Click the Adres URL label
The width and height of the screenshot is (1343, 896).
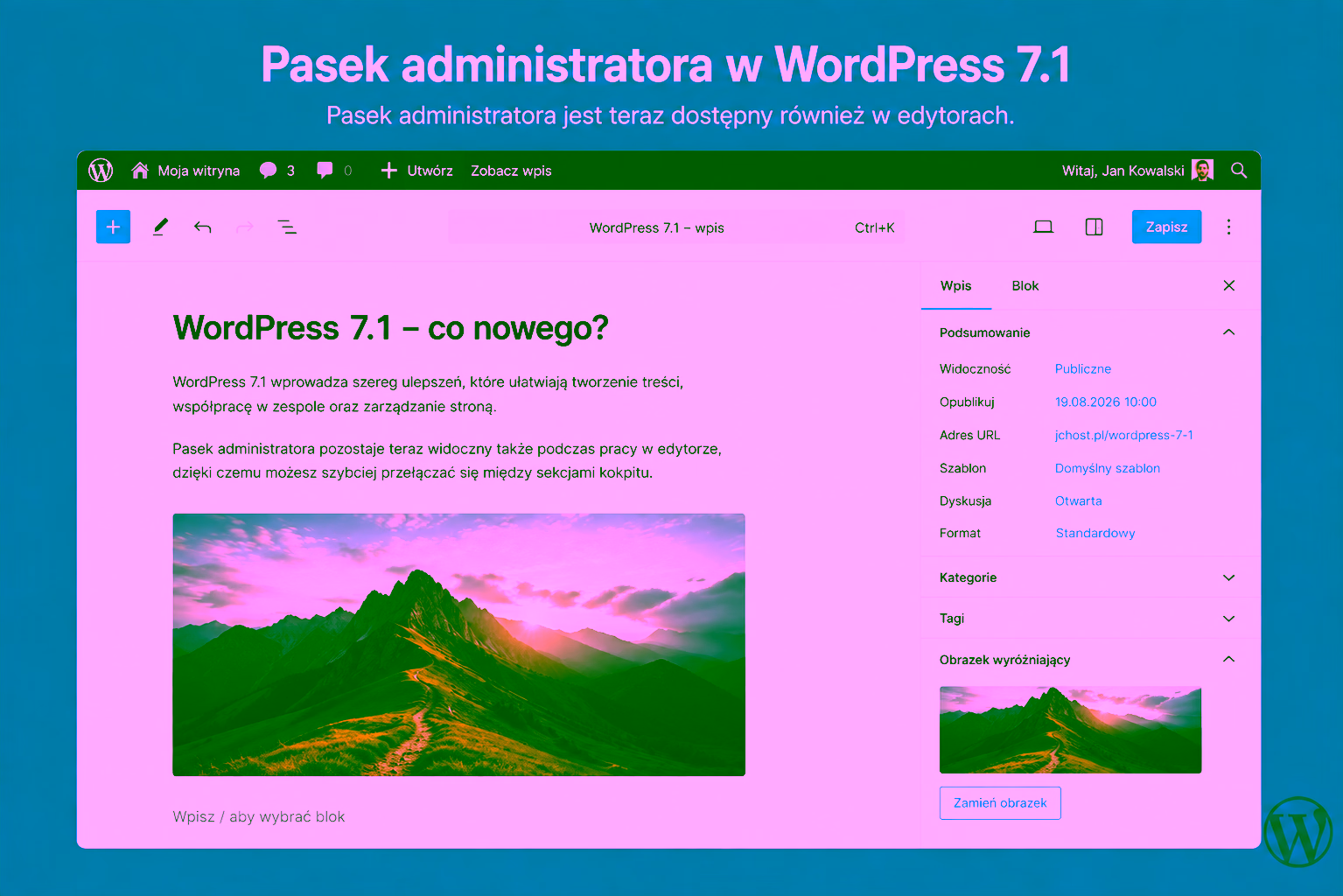969,436
